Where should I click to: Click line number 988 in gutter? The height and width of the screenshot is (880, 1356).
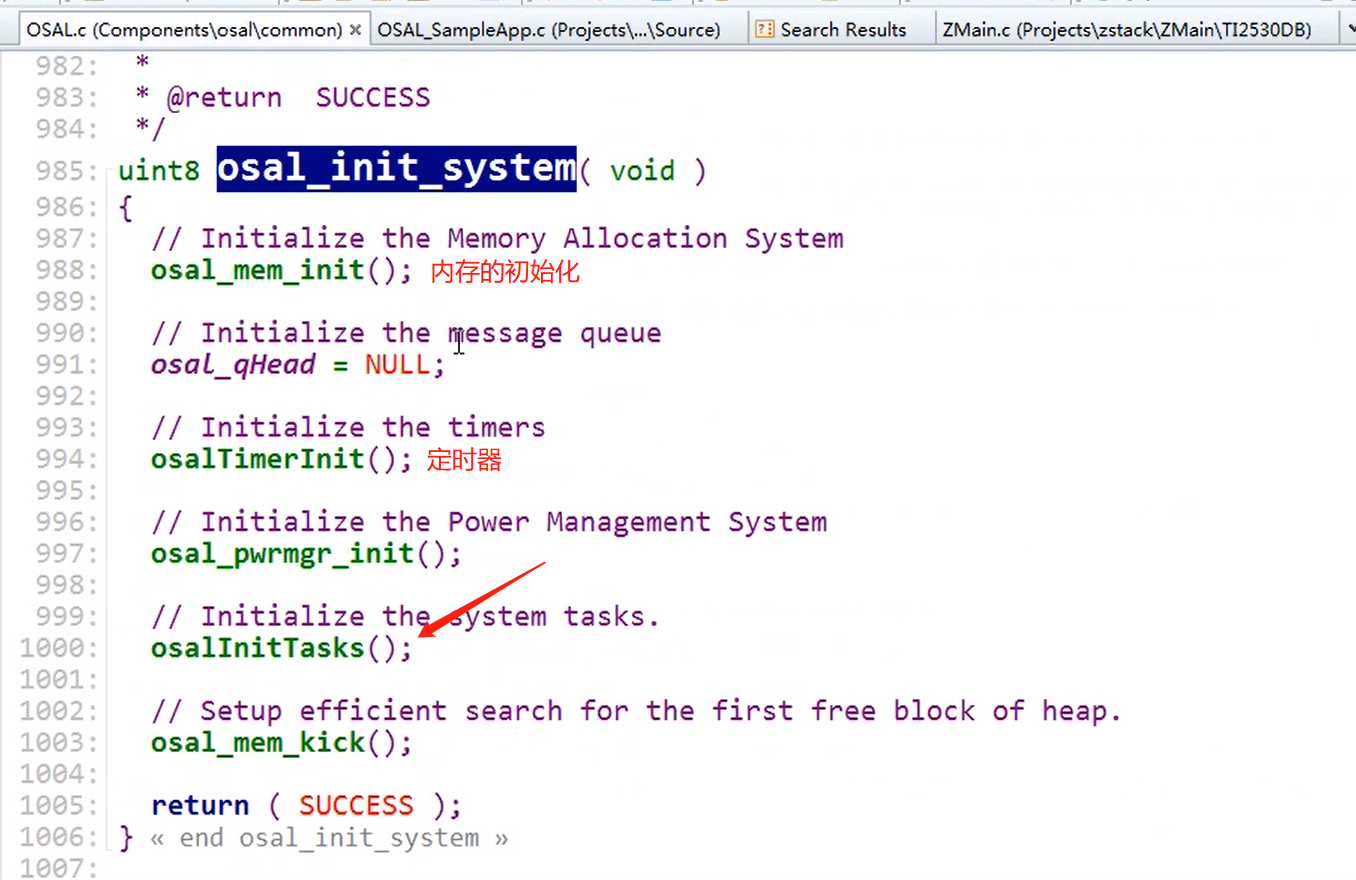66,271
